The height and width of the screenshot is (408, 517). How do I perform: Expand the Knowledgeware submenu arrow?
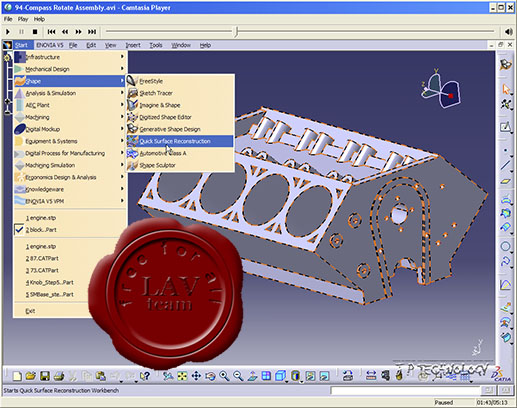[122, 189]
